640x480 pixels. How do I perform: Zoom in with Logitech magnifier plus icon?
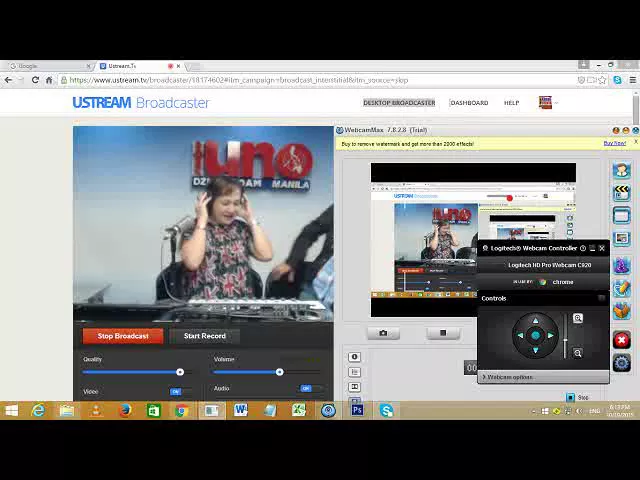pyautogui.click(x=578, y=318)
